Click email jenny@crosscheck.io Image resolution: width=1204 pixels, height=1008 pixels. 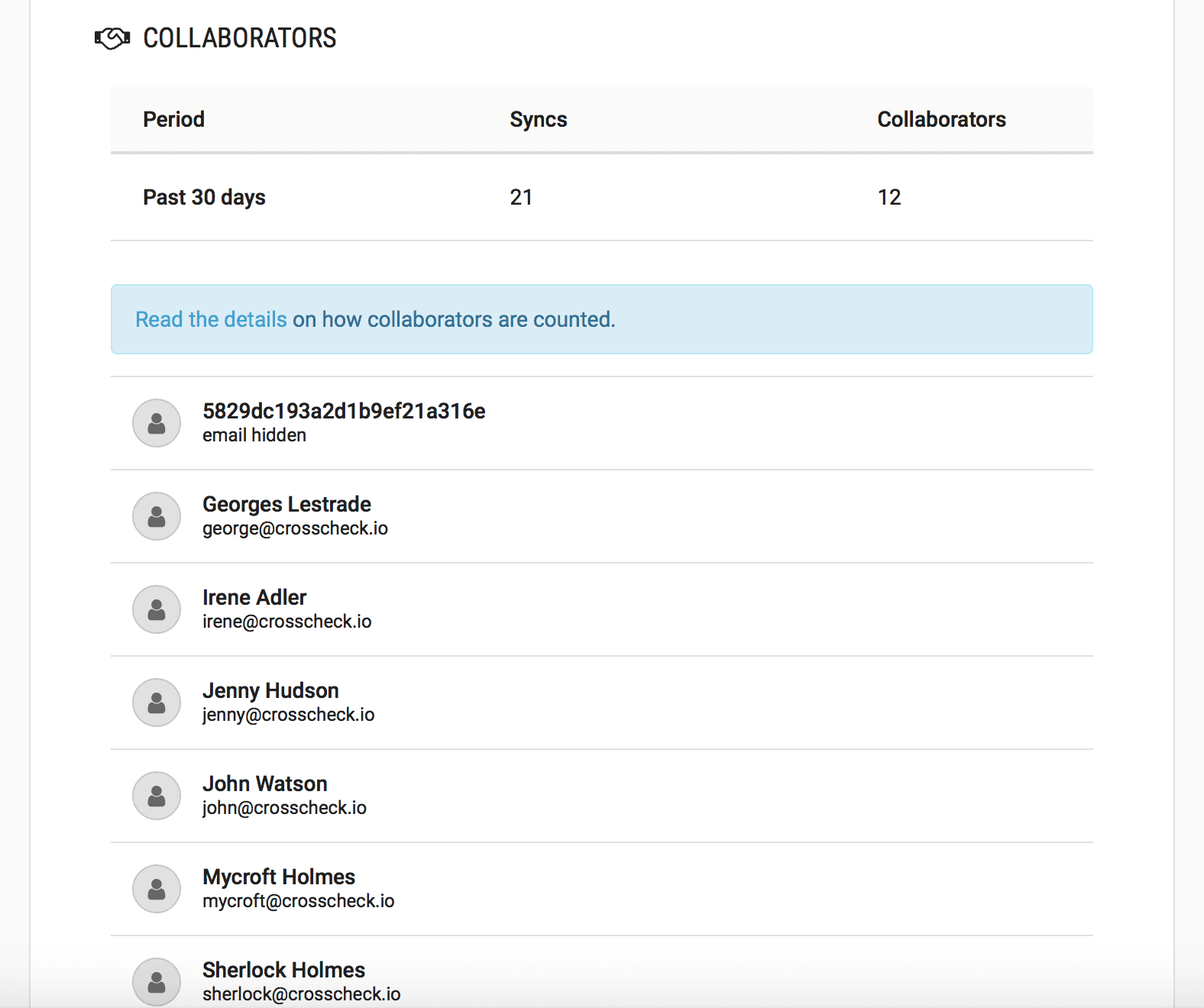288,715
